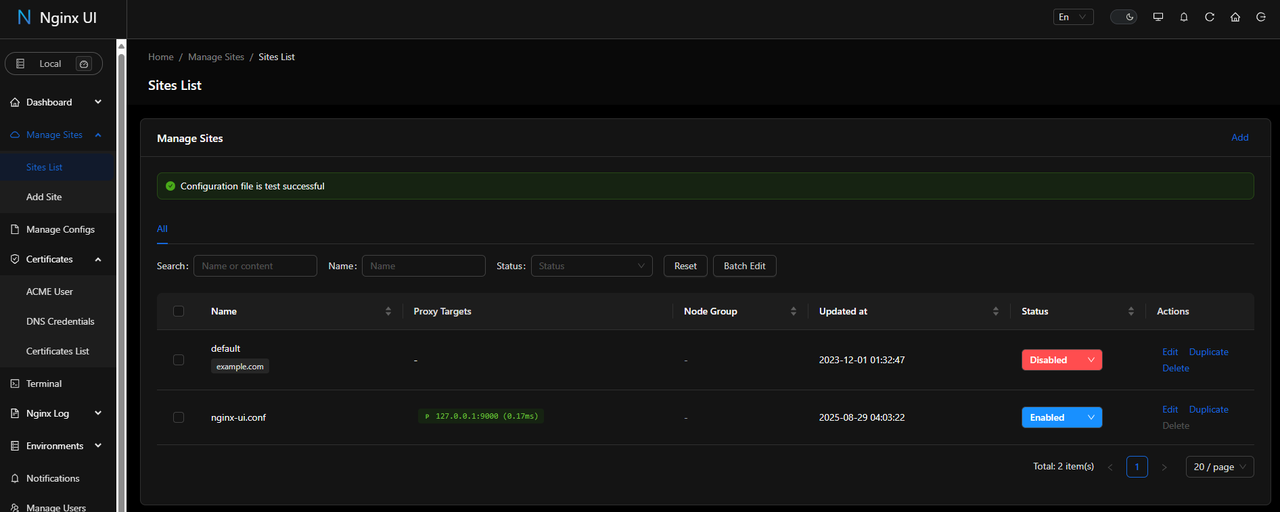1280x512 pixels.
Task: Click the Manage Configs file icon
Action: click(x=15, y=229)
